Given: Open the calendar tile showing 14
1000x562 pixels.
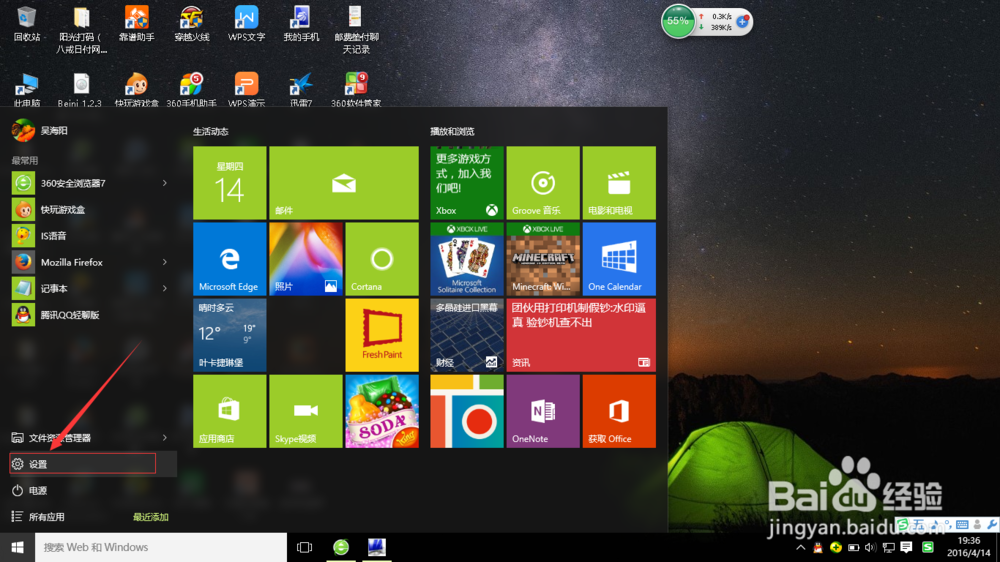Looking at the screenshot, I should tap(230, 182).
